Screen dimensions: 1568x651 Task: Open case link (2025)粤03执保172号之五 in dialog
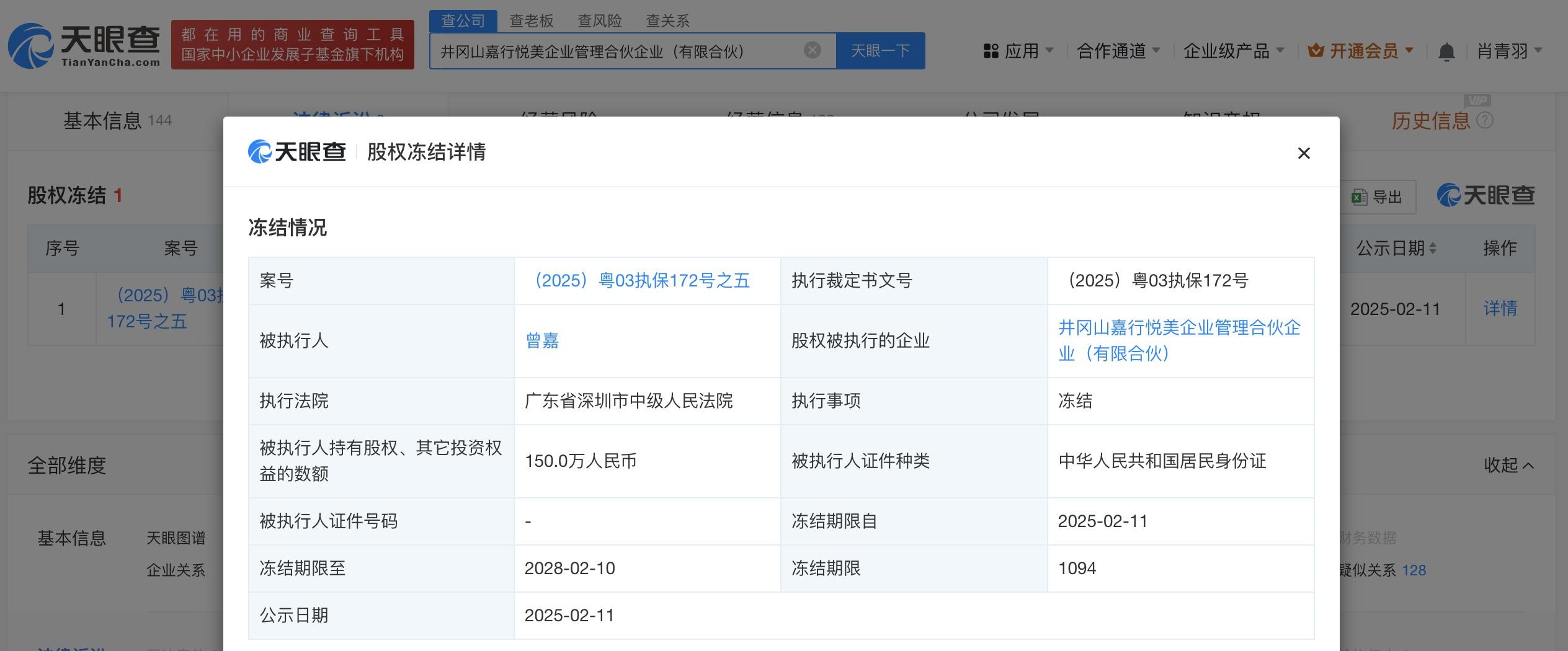641,281
